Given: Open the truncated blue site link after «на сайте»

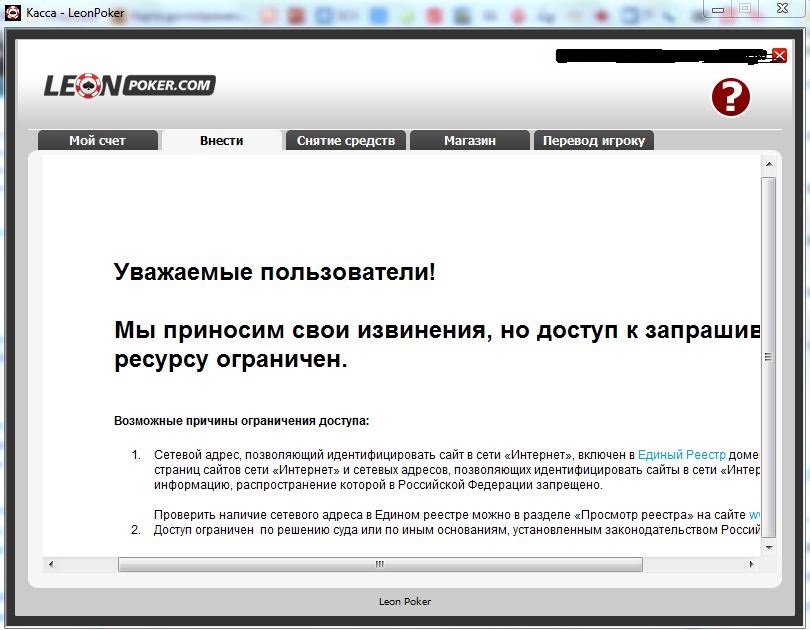Looking at the screenshot, I should click(x=755, y=514).
